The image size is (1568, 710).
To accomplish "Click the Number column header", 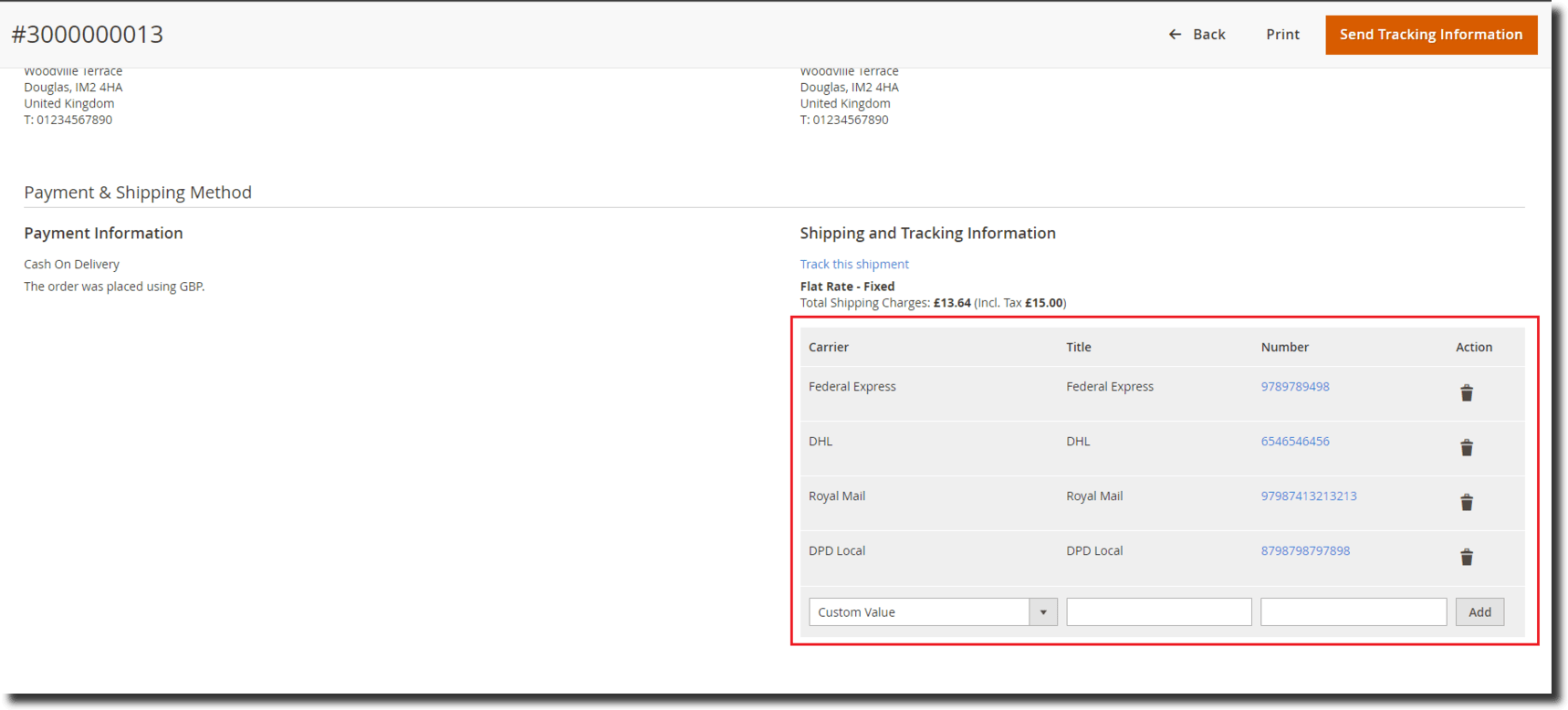I will click(x=1284, y=348).
